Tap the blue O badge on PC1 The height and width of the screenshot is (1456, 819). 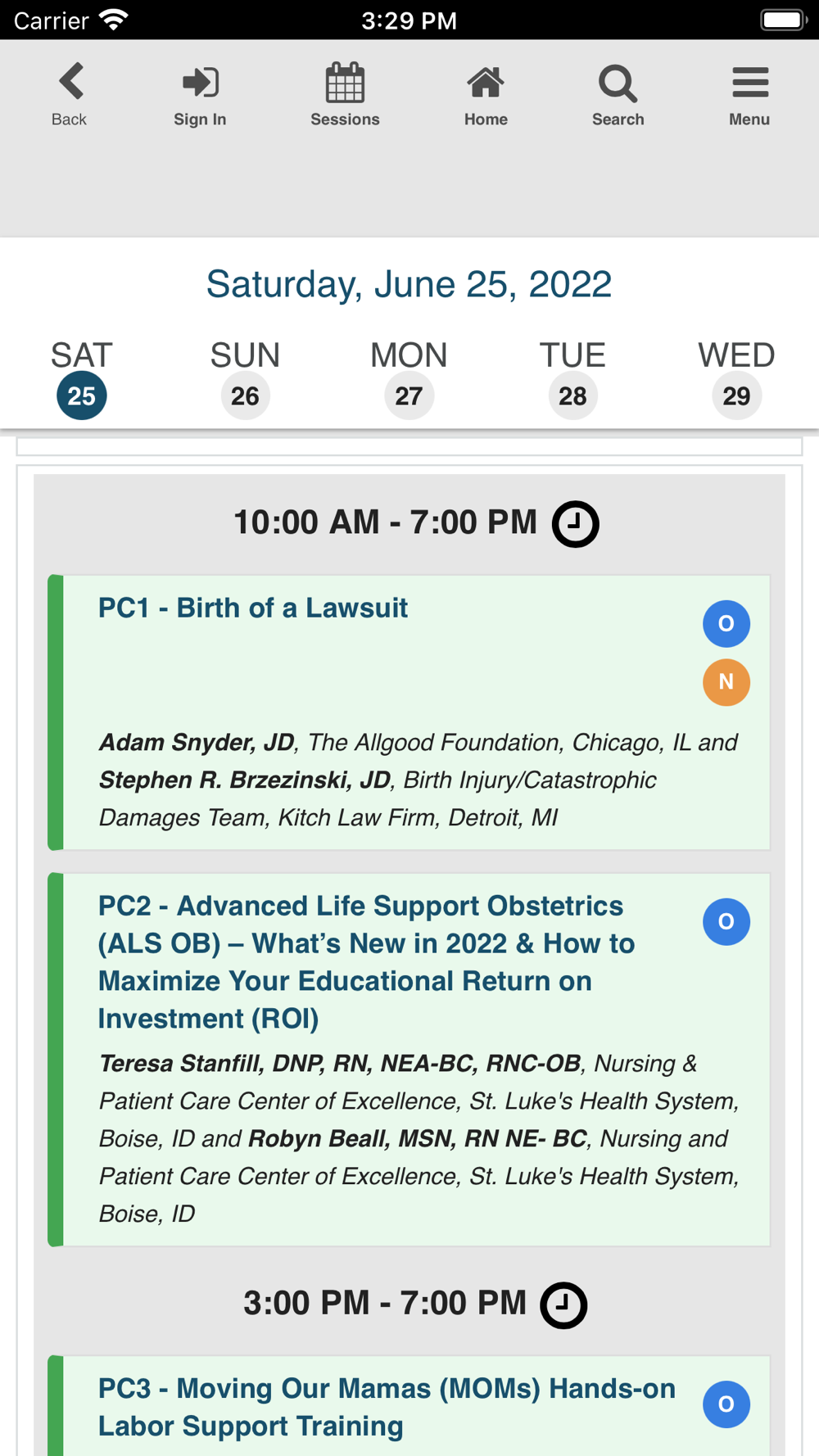(x=726, y=624)
